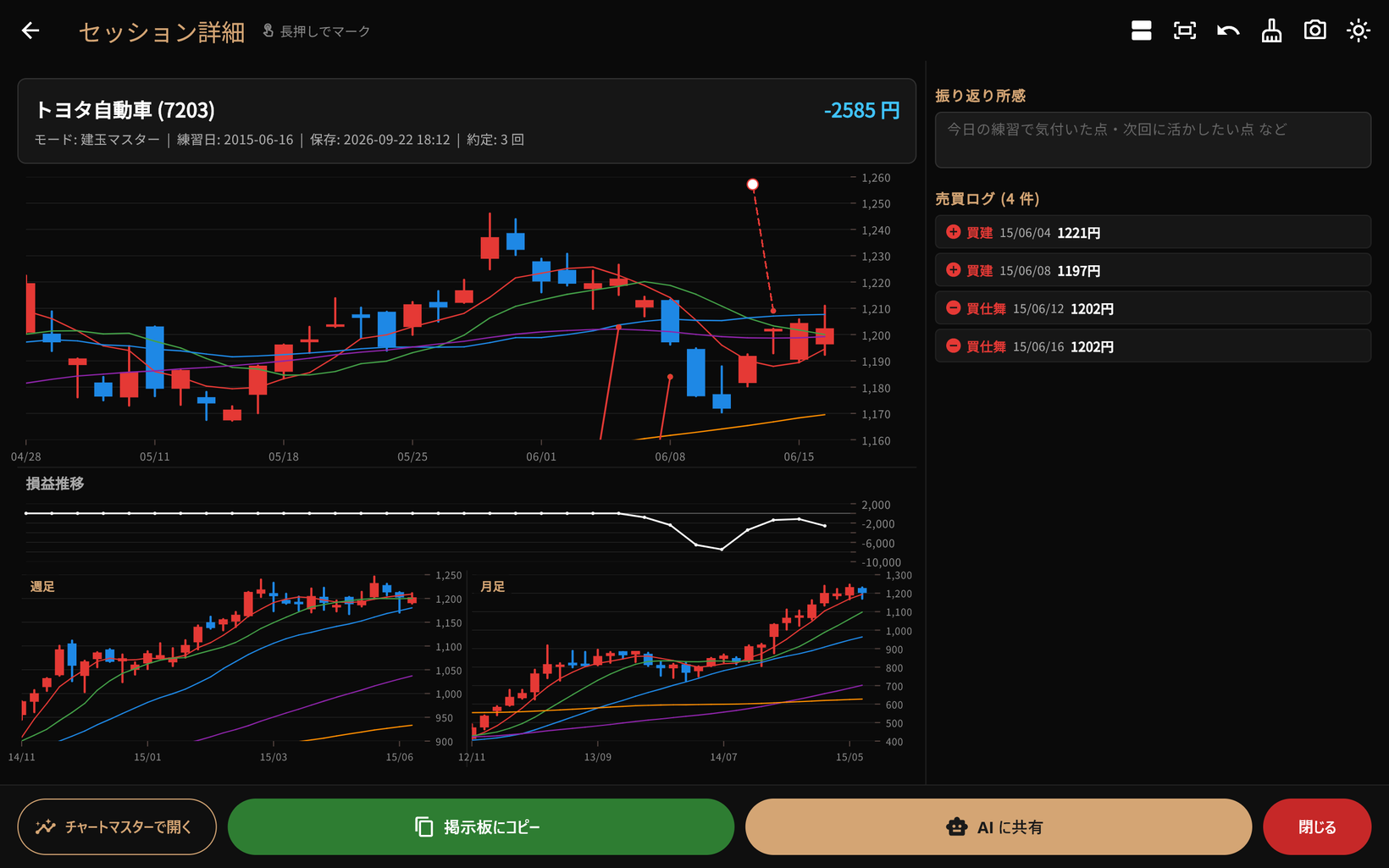Click the plus icon on 15/06/08 buy entry
The height and width of the screenshot is (868, 1389).
(953, 270)
